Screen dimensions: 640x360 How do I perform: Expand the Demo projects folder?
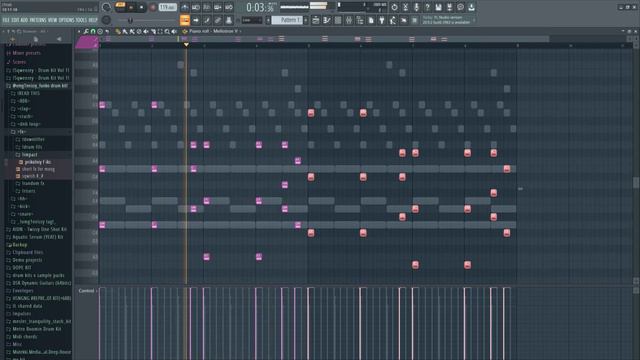[27, 260]
